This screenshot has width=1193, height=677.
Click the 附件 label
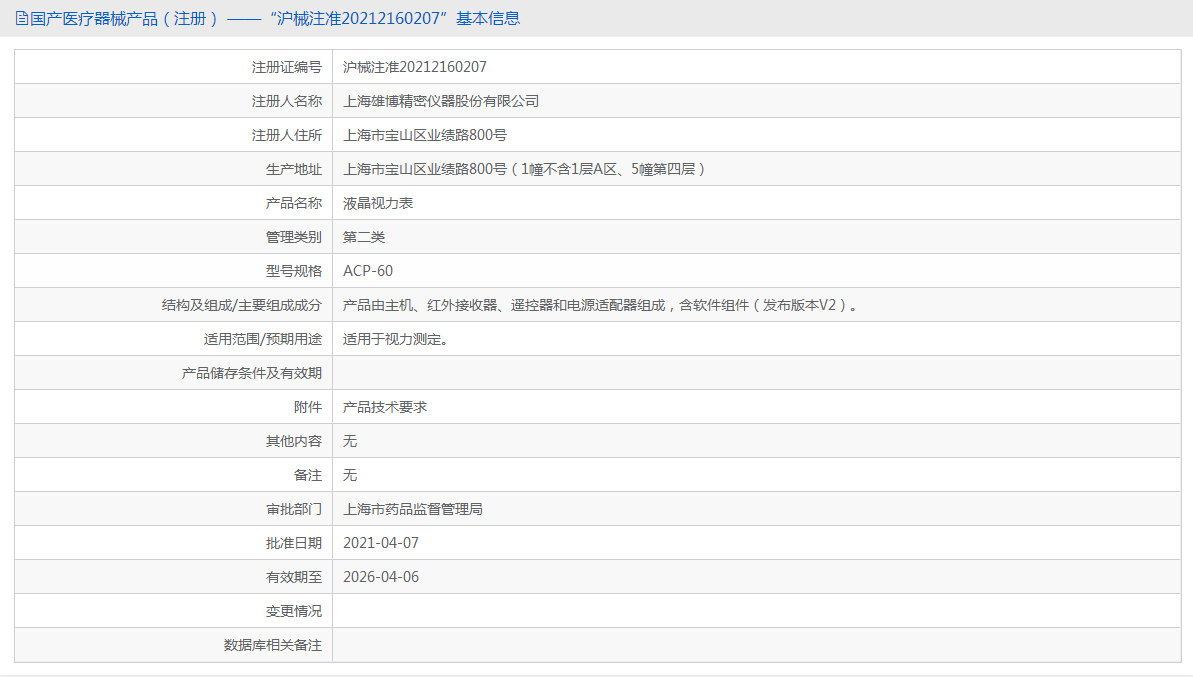tap(308, 407)
